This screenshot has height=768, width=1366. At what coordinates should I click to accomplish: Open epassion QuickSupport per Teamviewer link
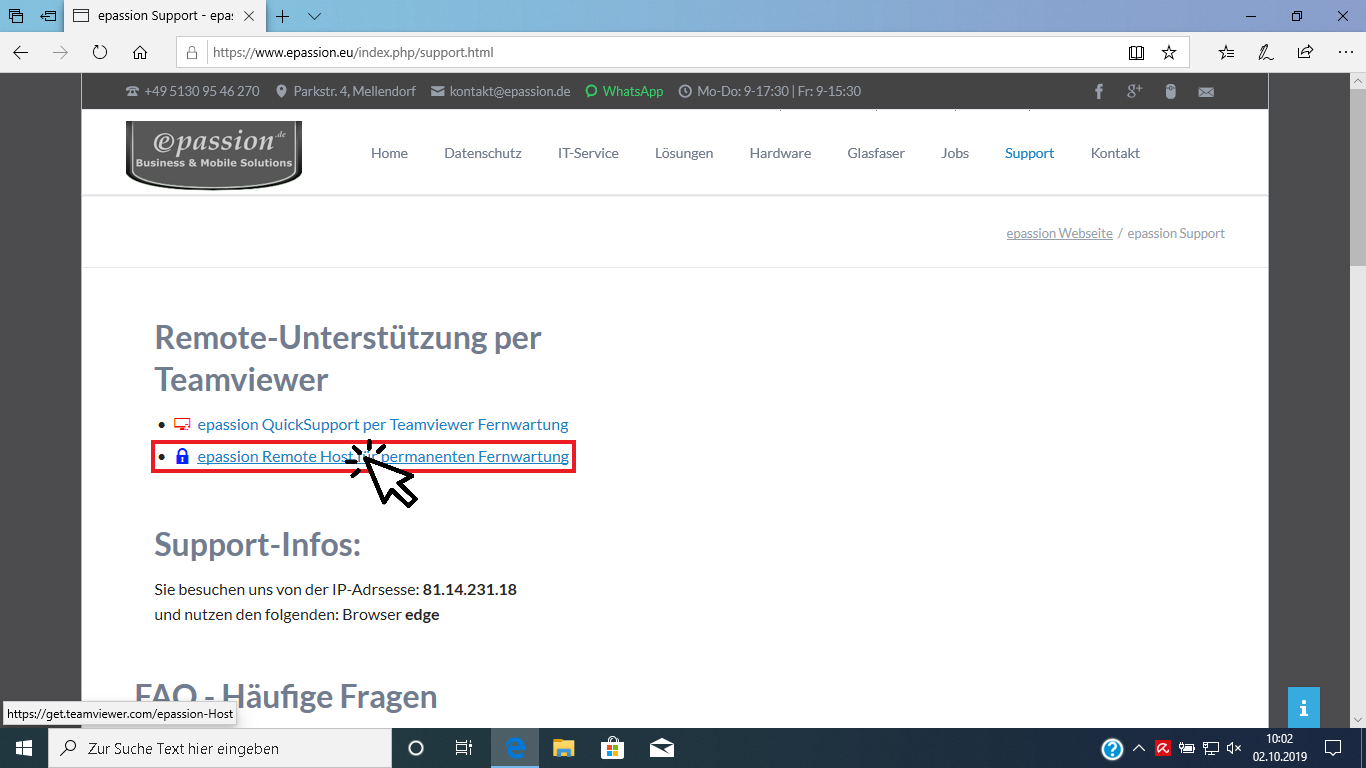(382, 424)
